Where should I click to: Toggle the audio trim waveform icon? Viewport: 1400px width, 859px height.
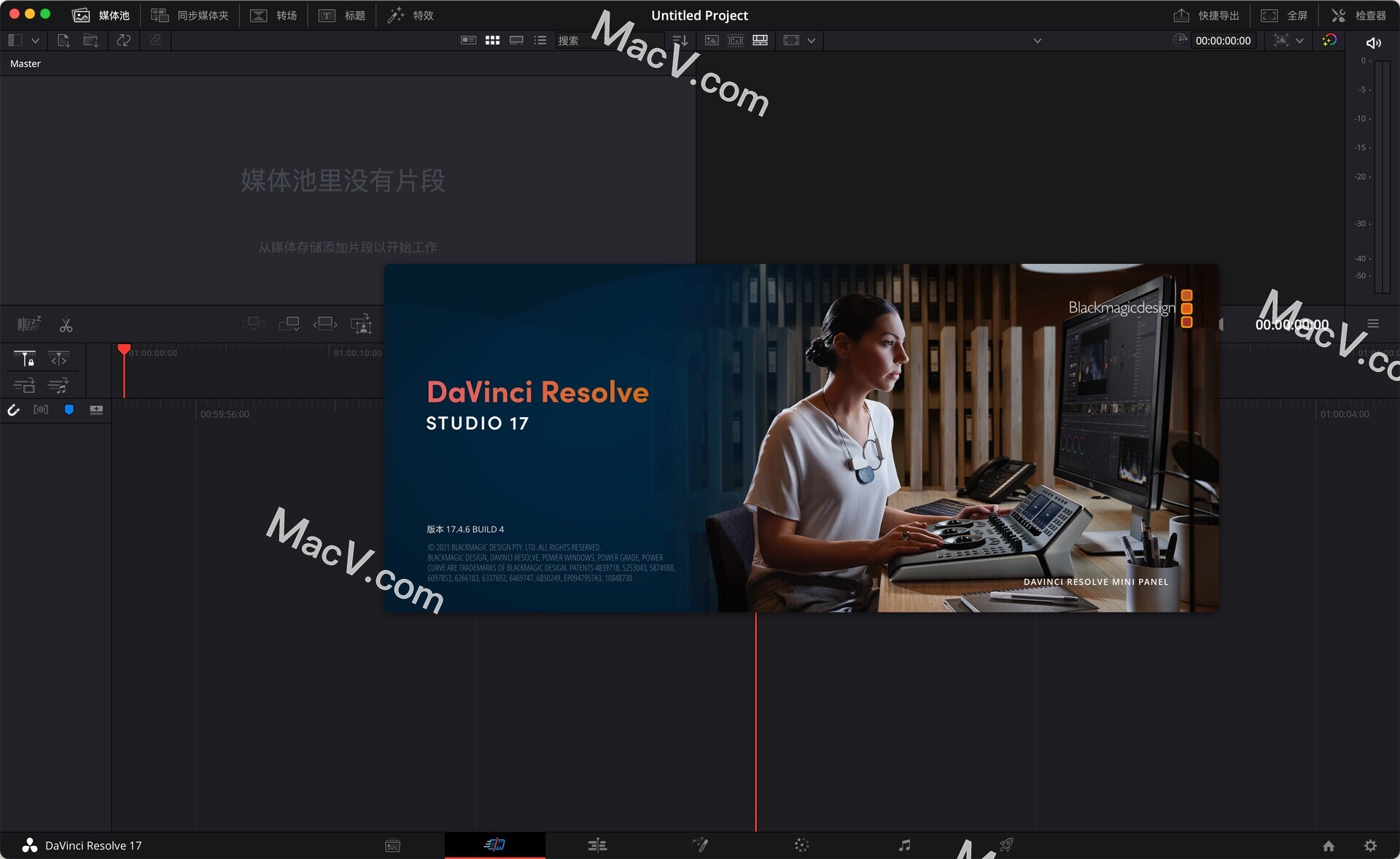click(x=41, y=410)
